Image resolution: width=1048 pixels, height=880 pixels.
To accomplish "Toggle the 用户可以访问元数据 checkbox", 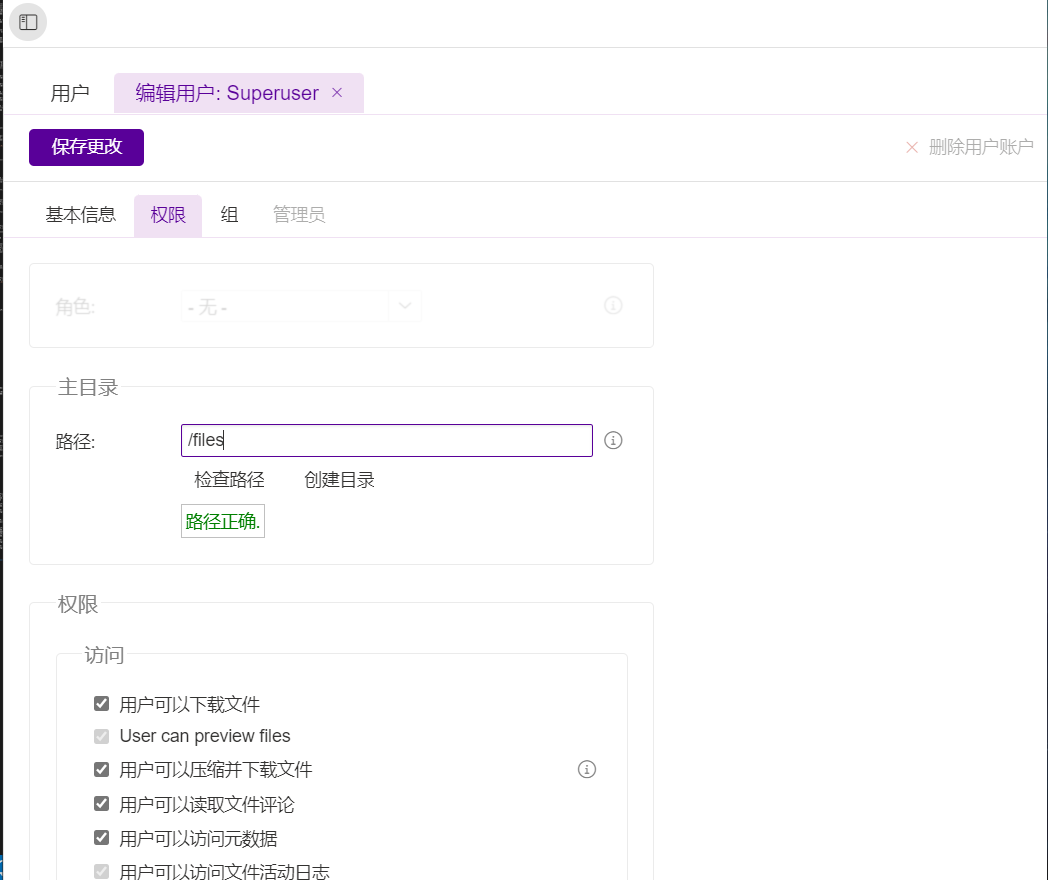I will (x=101, y=837).
